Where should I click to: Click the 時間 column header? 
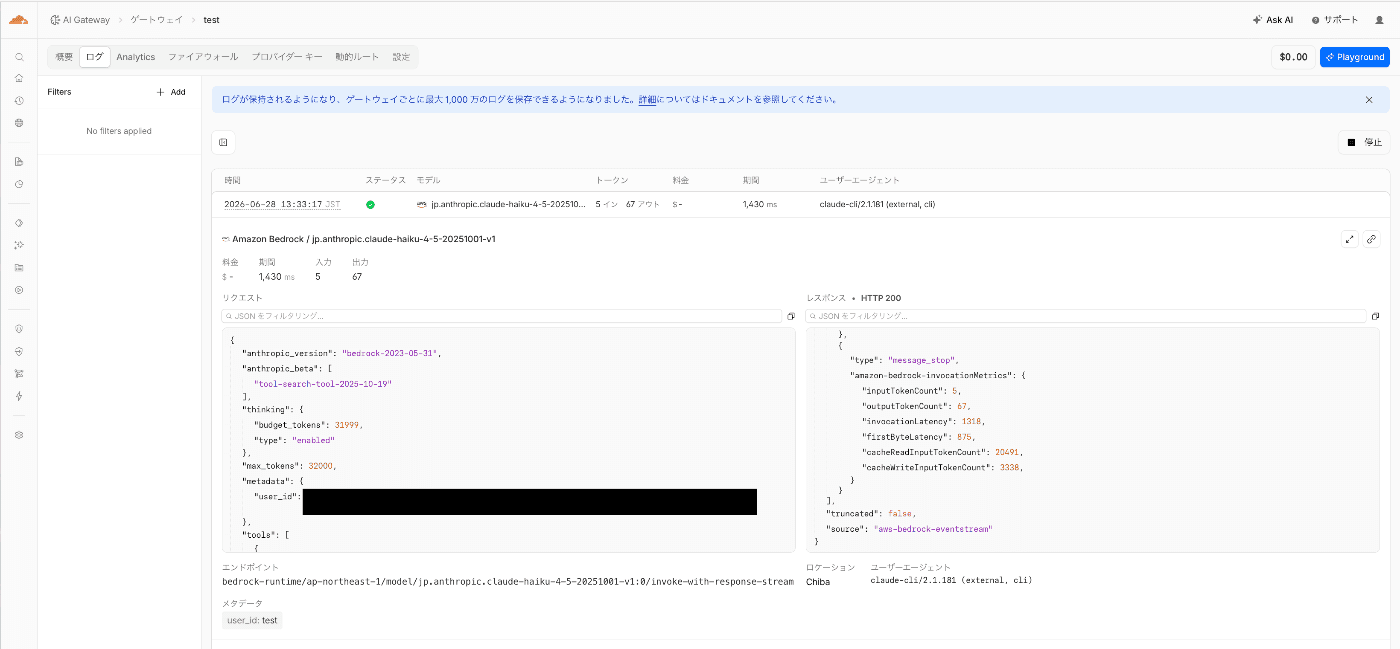[232, 180]
